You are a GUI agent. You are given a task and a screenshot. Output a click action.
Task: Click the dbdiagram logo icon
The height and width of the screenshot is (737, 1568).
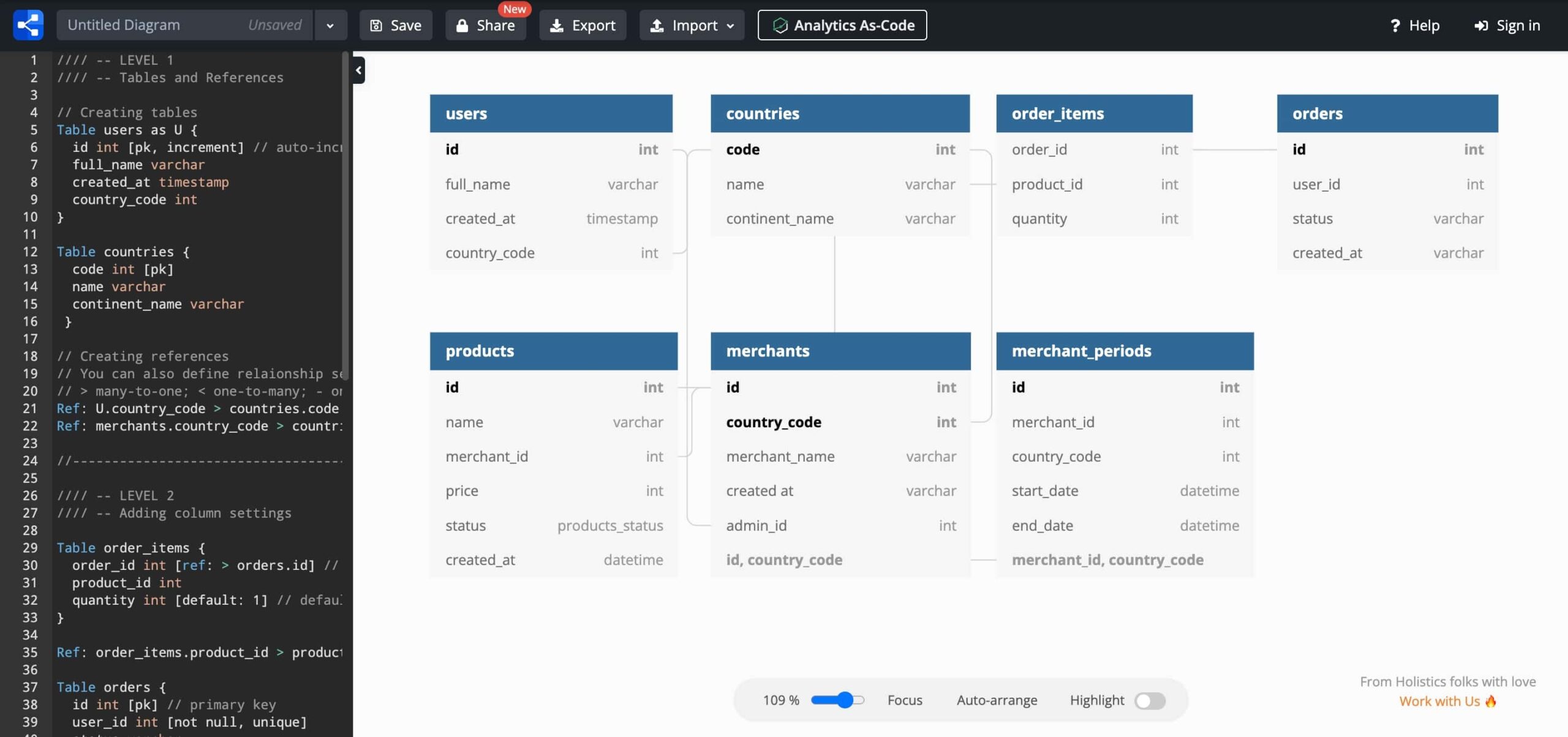click(28, 25)
